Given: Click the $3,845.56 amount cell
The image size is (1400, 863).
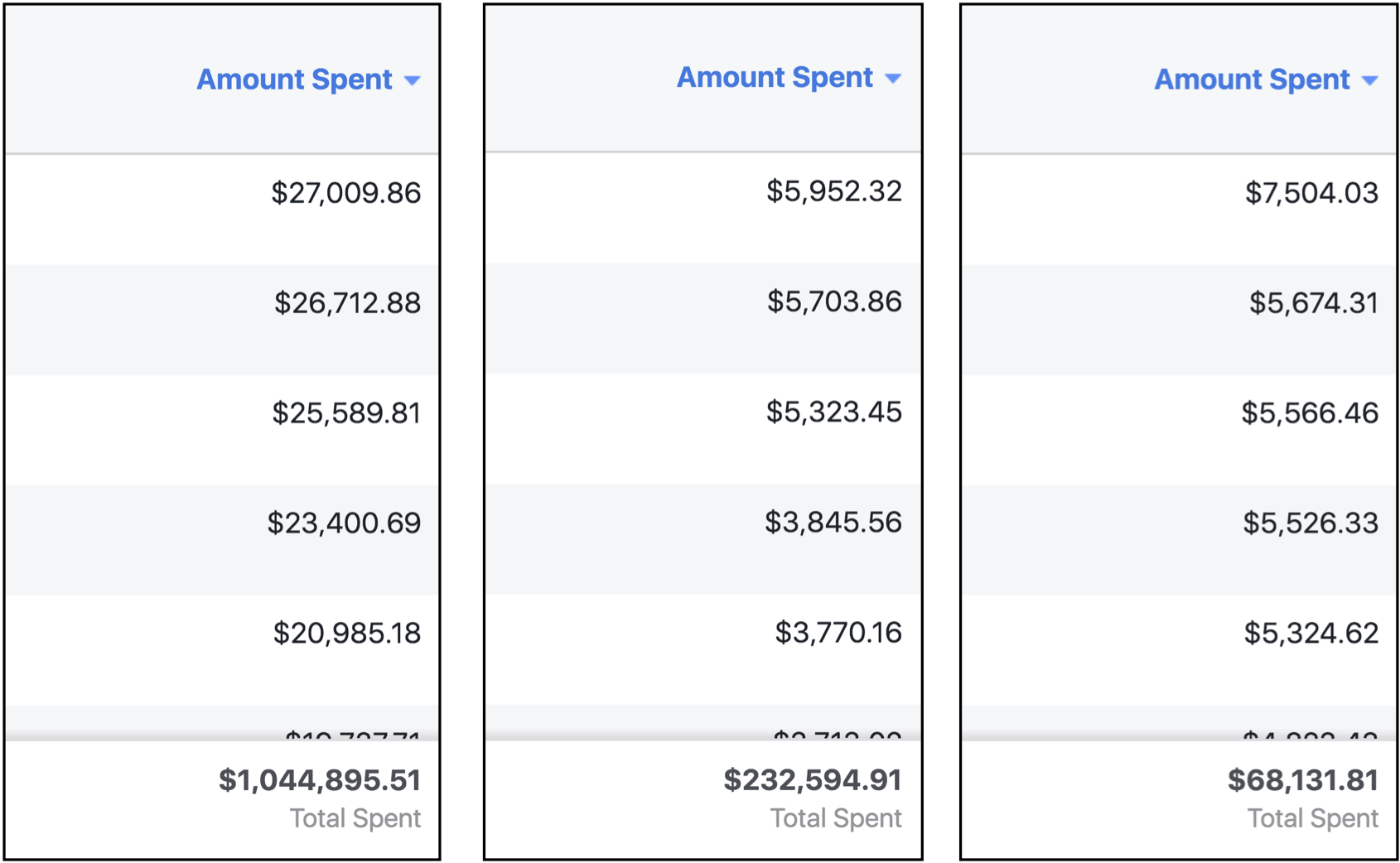Looking at the screenshot, I should (833, 522).
